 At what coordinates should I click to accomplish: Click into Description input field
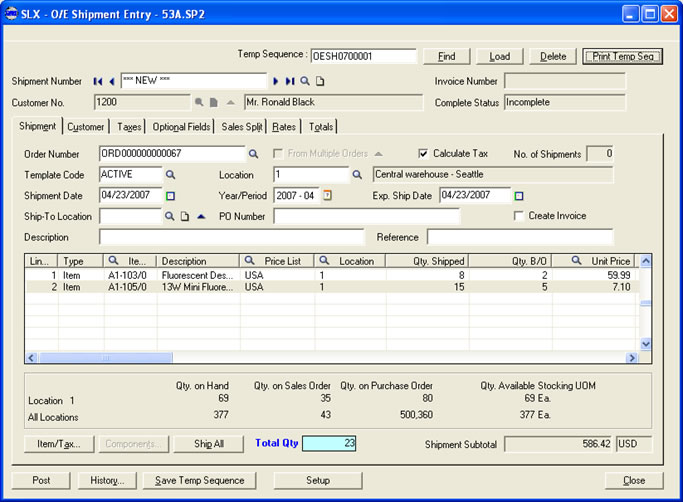pyautogui.click(x=232, y=237)
